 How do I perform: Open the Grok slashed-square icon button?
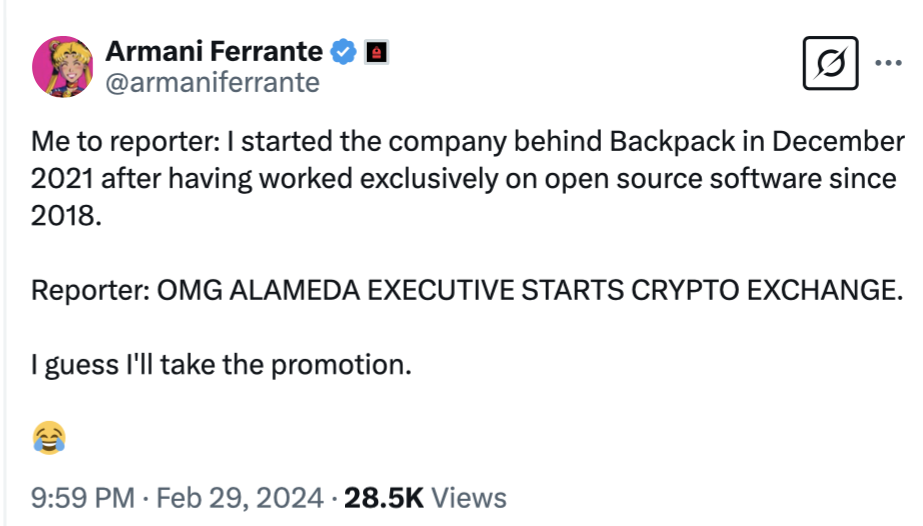(831, 65)
